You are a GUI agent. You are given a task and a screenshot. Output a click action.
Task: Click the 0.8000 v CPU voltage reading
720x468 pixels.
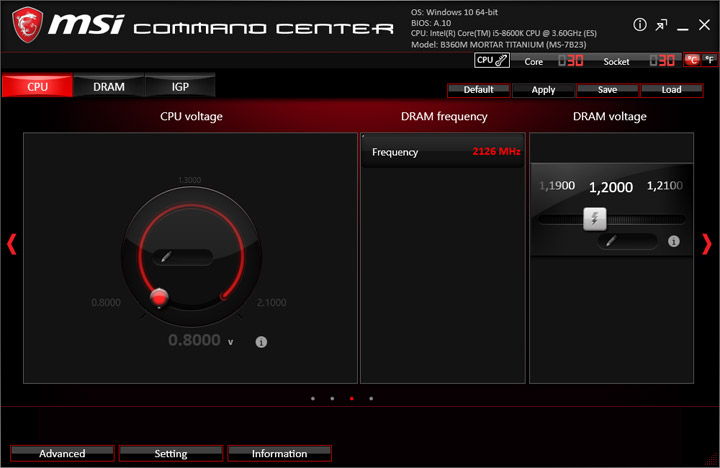tap(201, 340)
